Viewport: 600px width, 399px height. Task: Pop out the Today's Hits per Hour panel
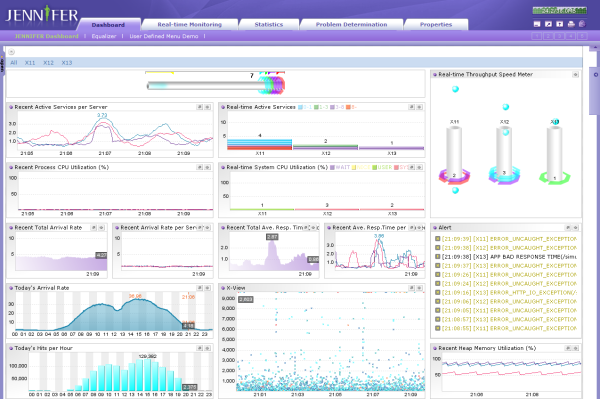pos(200,348)
